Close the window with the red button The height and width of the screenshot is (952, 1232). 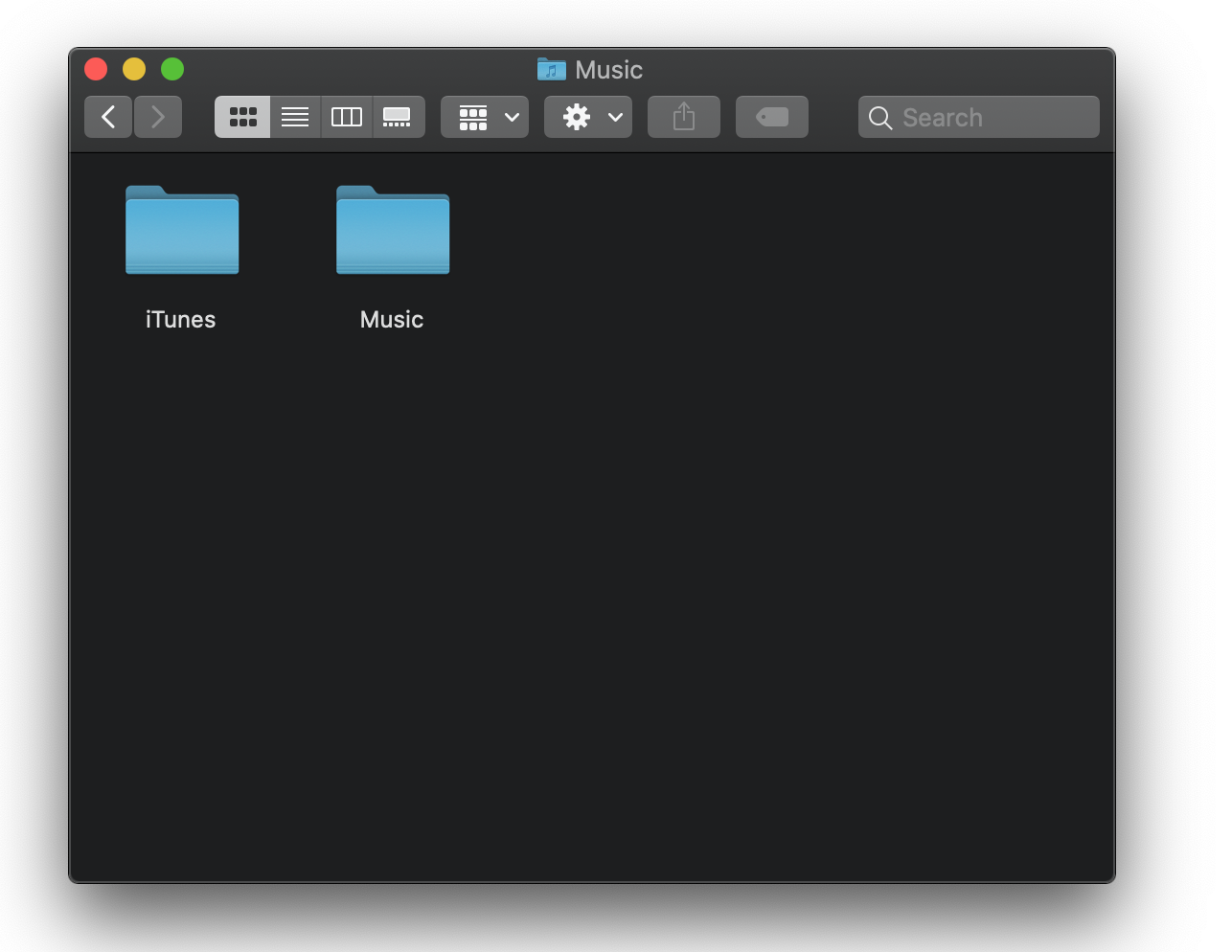(x=96, y=69)
